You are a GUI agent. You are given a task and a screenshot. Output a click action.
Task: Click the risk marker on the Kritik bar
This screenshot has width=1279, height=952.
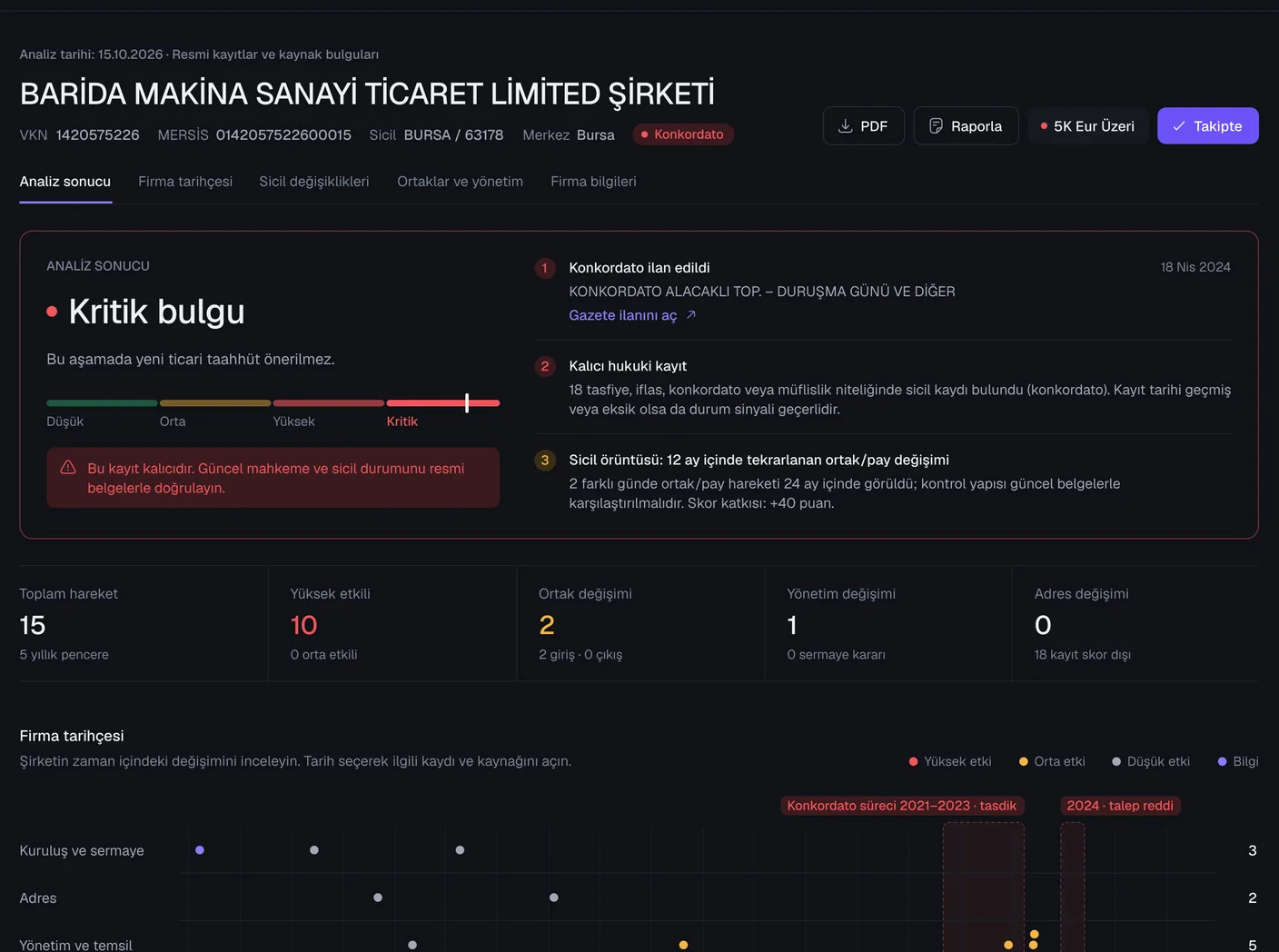(x=467, y=402)
